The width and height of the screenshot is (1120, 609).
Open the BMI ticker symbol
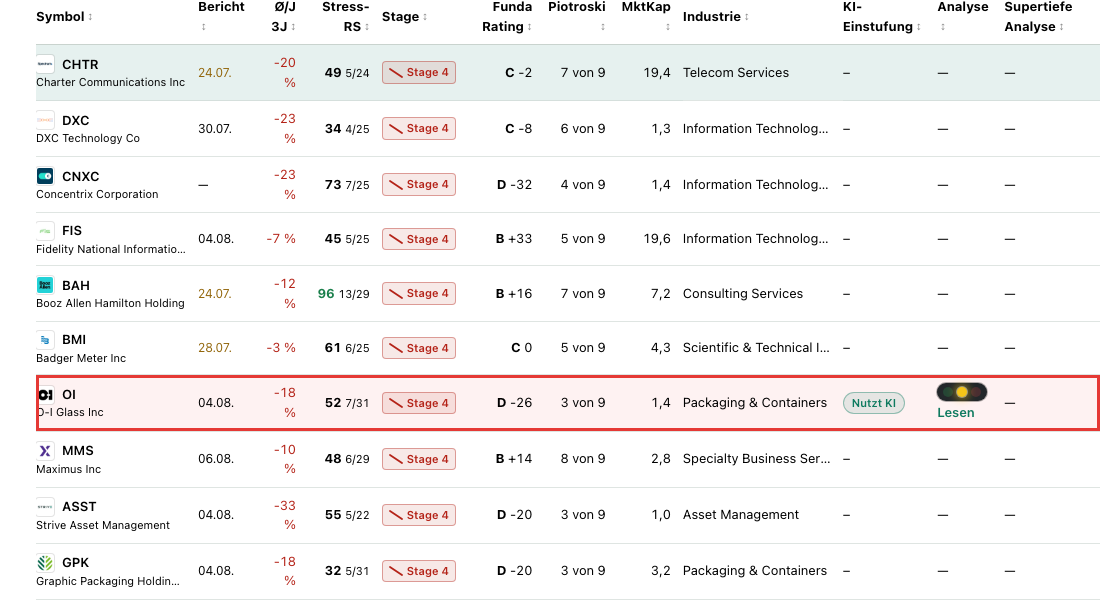(x=74, y=340)
